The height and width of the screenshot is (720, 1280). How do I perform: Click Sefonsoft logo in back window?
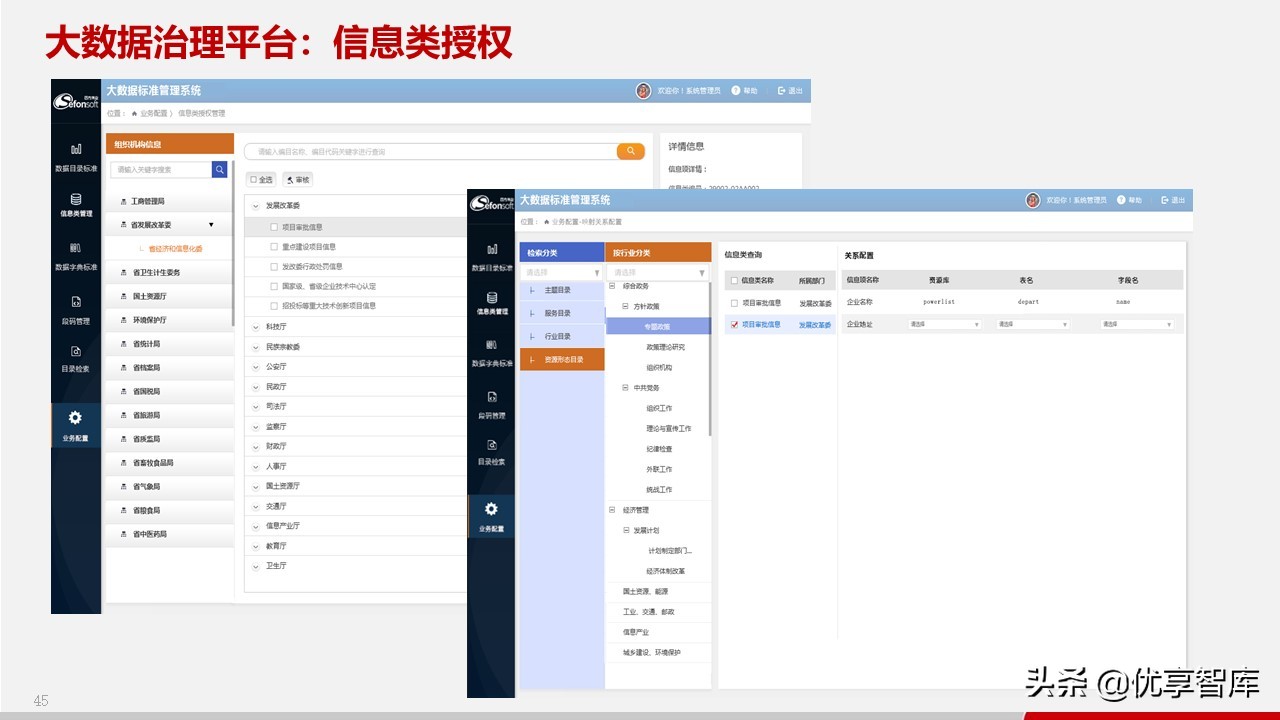[x=76, y=100]
